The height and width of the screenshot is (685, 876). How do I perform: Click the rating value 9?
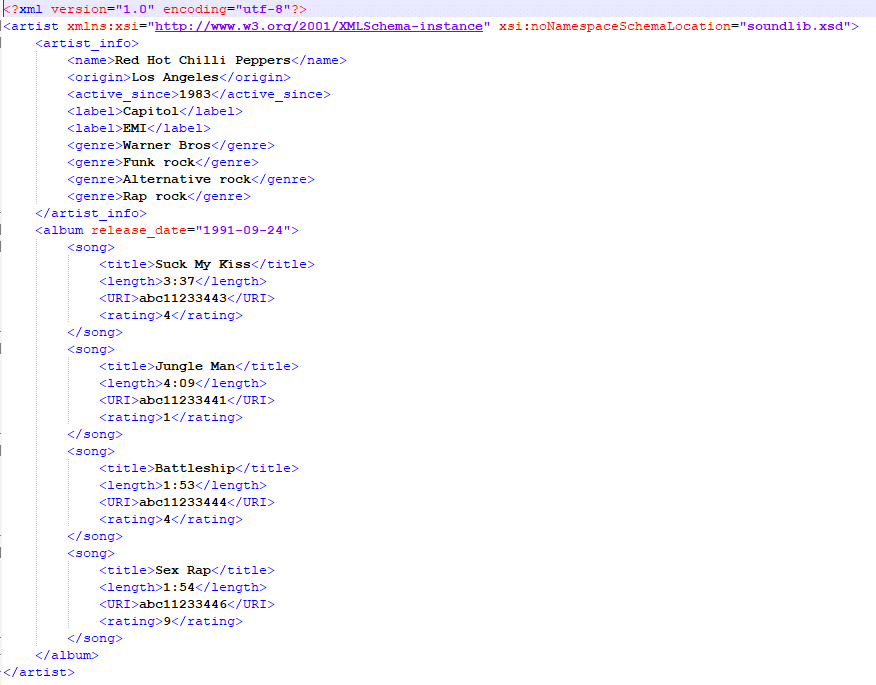[x=166, y=621]
